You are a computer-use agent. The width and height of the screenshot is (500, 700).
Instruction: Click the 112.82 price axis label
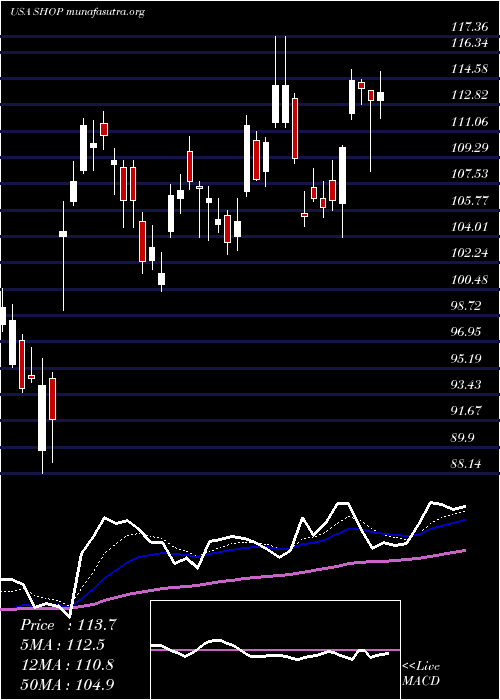(470, 96)
